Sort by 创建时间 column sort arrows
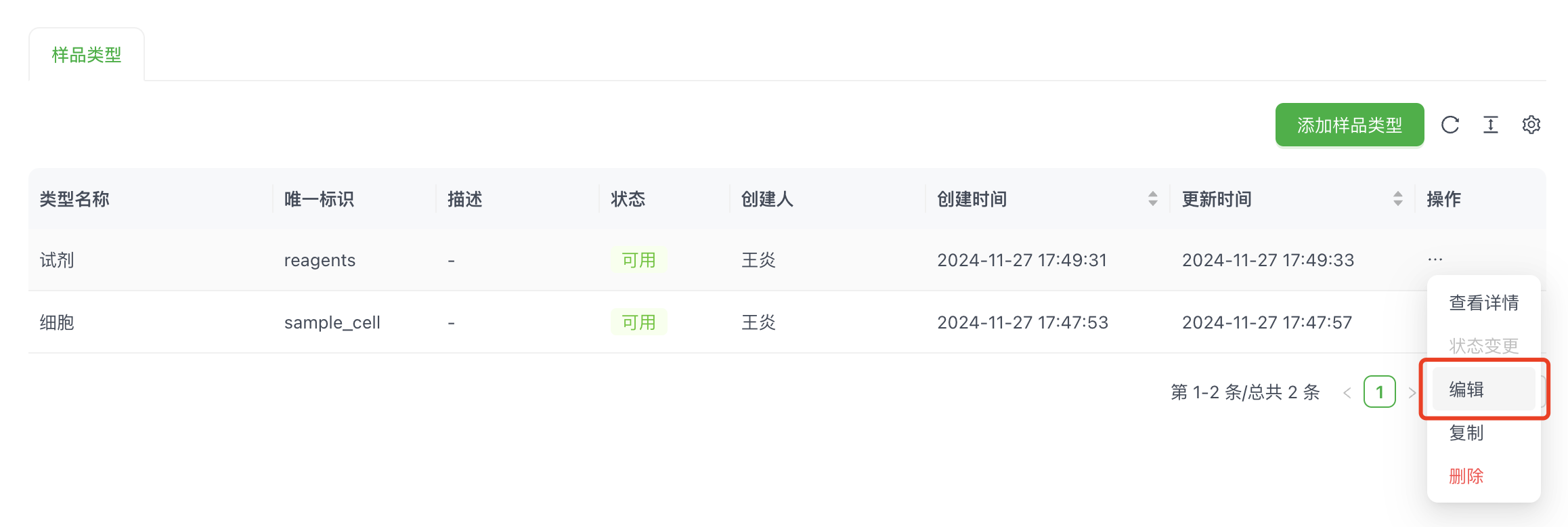This screenshot has height=527, width=1568. (x=1152, y=198)
